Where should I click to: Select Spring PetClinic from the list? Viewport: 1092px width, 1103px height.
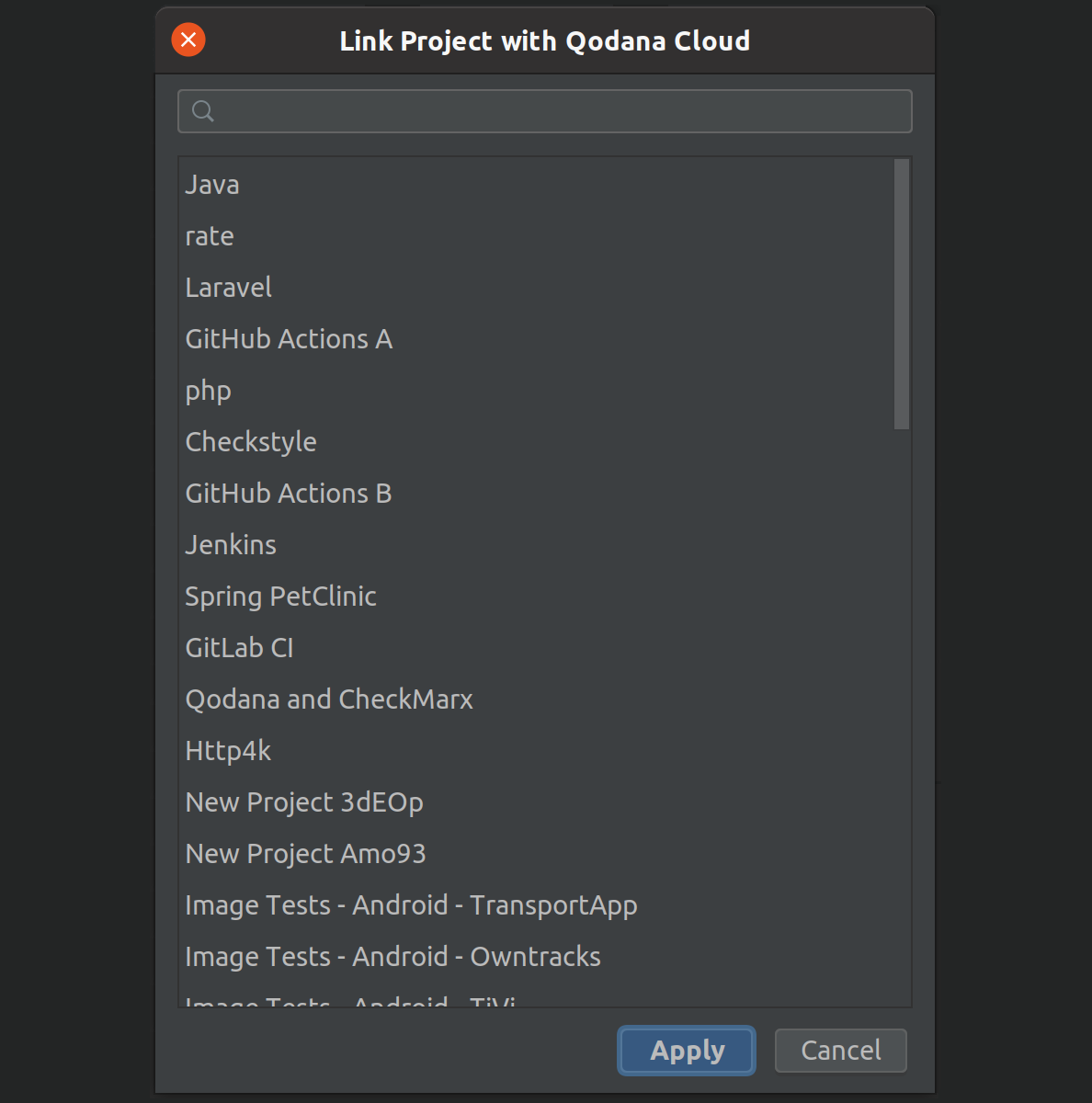tap(281, 596)
